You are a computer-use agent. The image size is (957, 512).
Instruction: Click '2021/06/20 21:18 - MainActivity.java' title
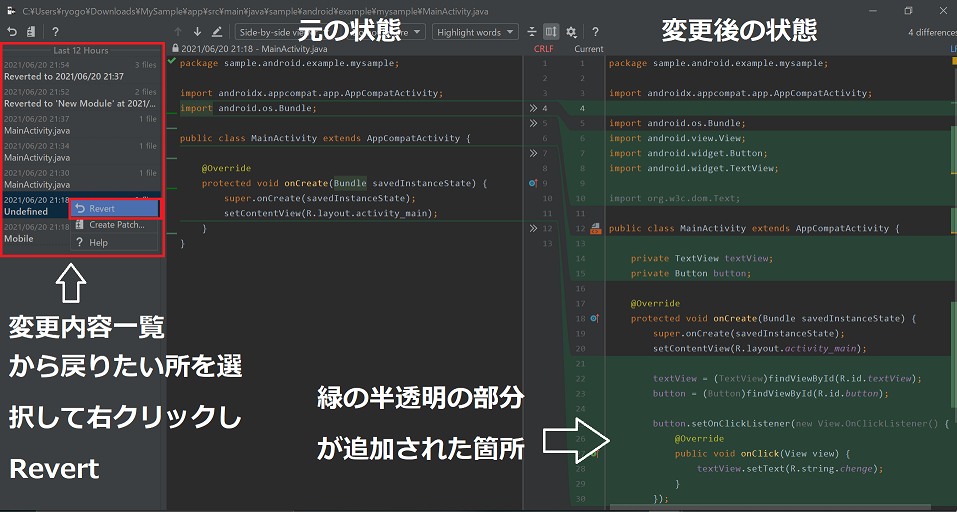[x=255, y=49]
